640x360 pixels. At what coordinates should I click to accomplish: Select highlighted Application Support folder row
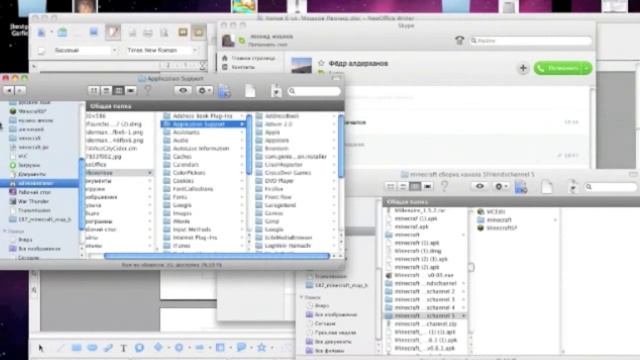203,124
